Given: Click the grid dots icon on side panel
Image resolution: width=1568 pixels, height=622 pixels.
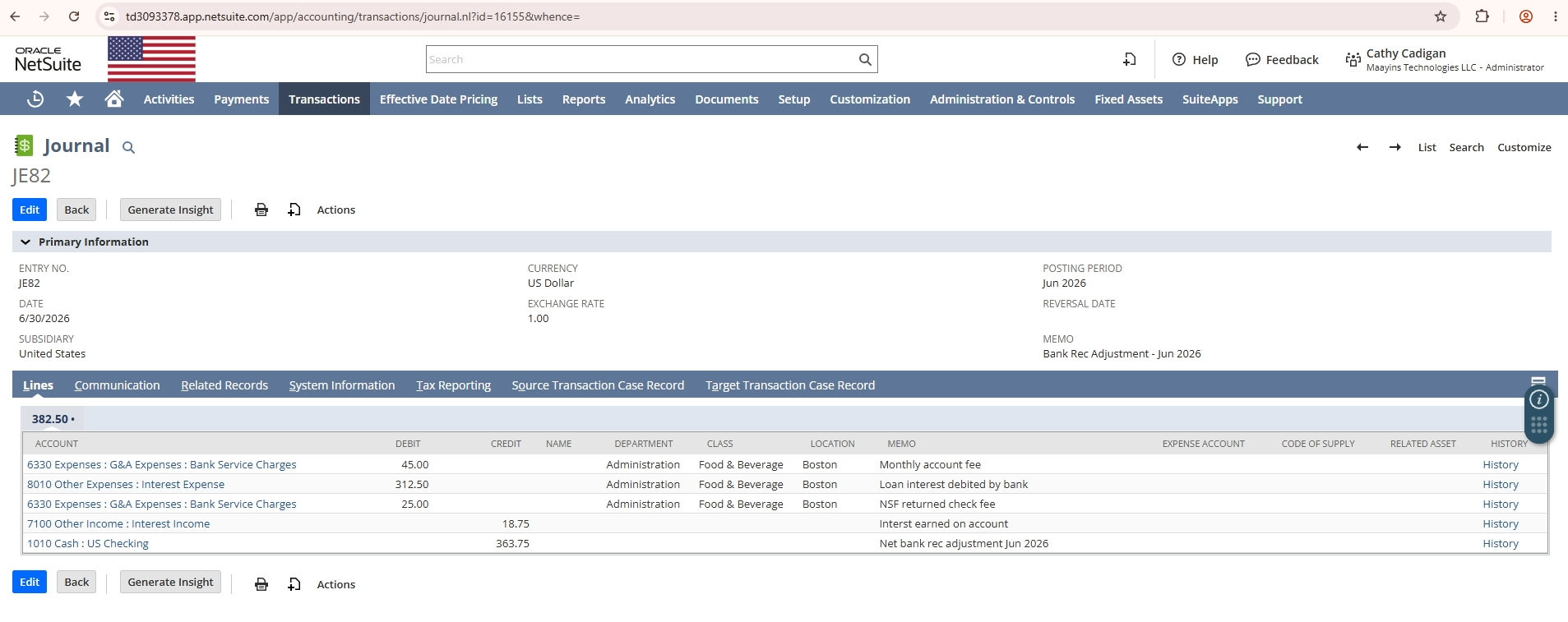Looking at the screenshot, I should (x=1539, y=426).
